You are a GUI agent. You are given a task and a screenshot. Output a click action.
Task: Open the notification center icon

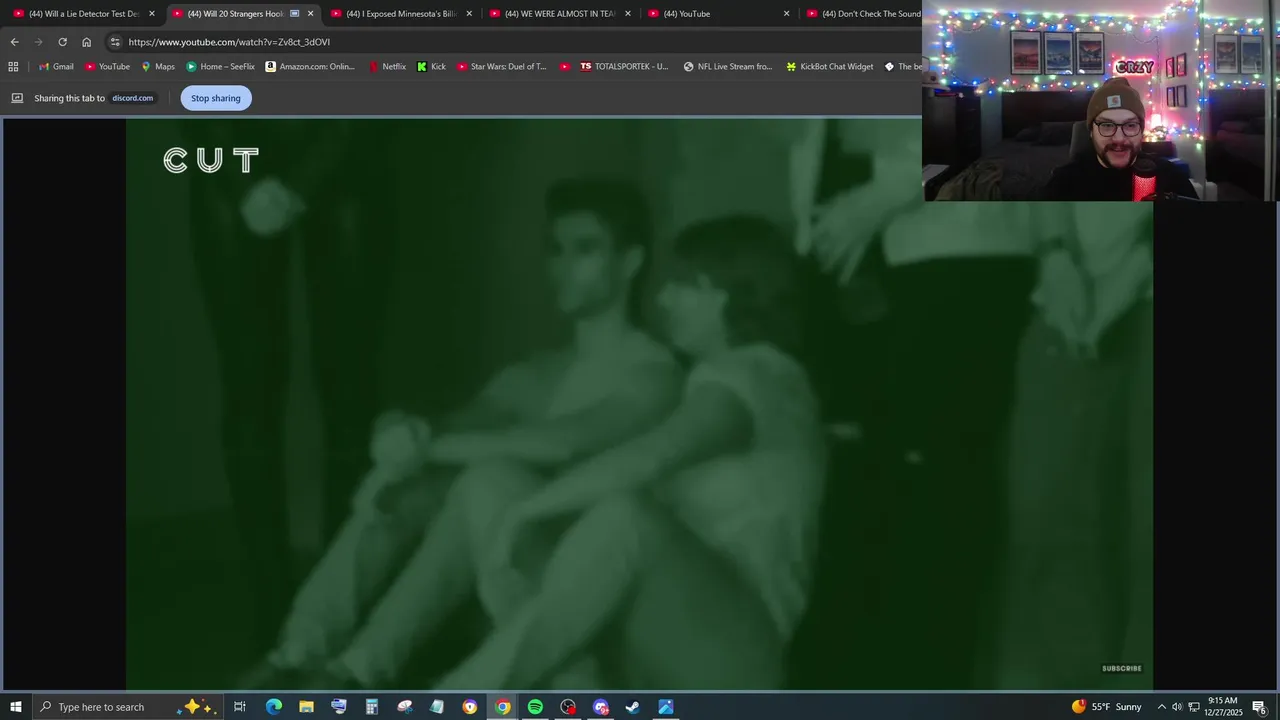[x=1260, y=707]
